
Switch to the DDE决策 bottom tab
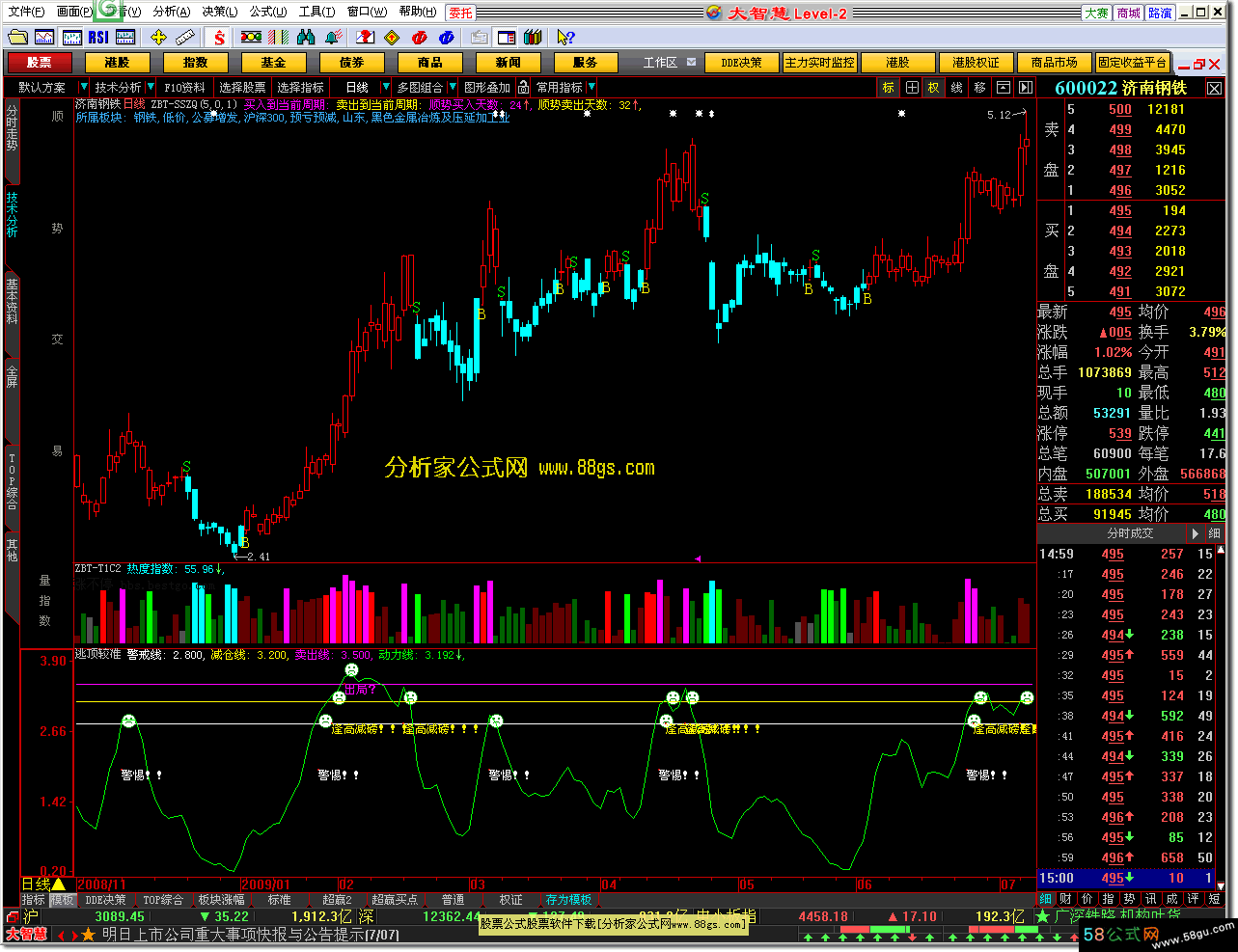(106, 900)
